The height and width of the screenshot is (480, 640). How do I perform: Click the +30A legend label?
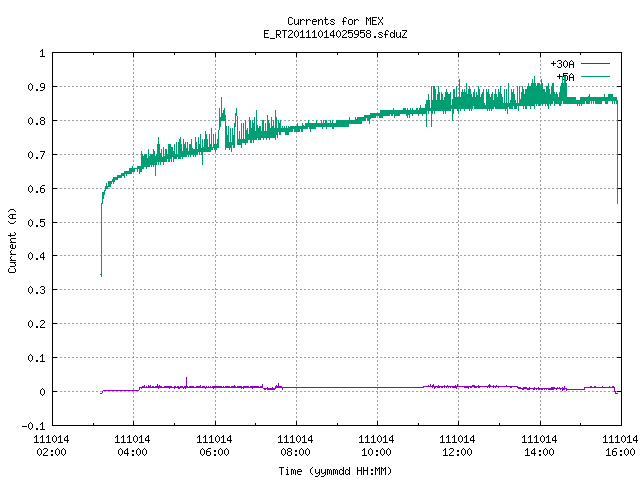(x=562, y=64)
